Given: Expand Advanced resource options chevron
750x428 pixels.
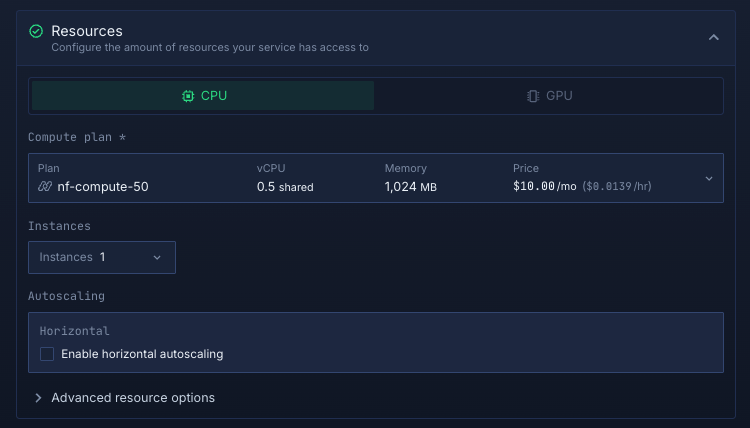Looking at the screenshot, I should coord(38,398).
